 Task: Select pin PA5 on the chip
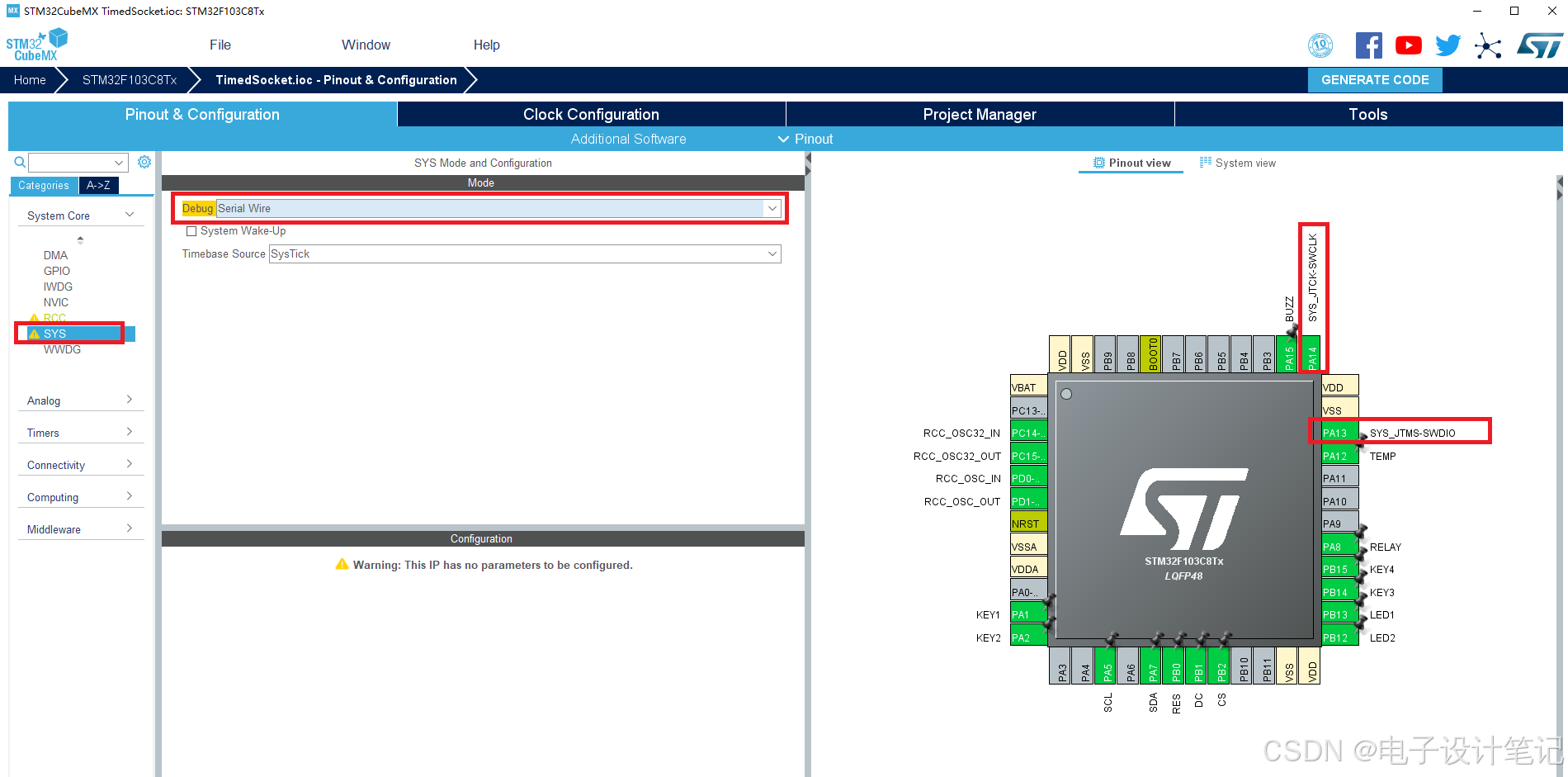tap(1108, 666)
